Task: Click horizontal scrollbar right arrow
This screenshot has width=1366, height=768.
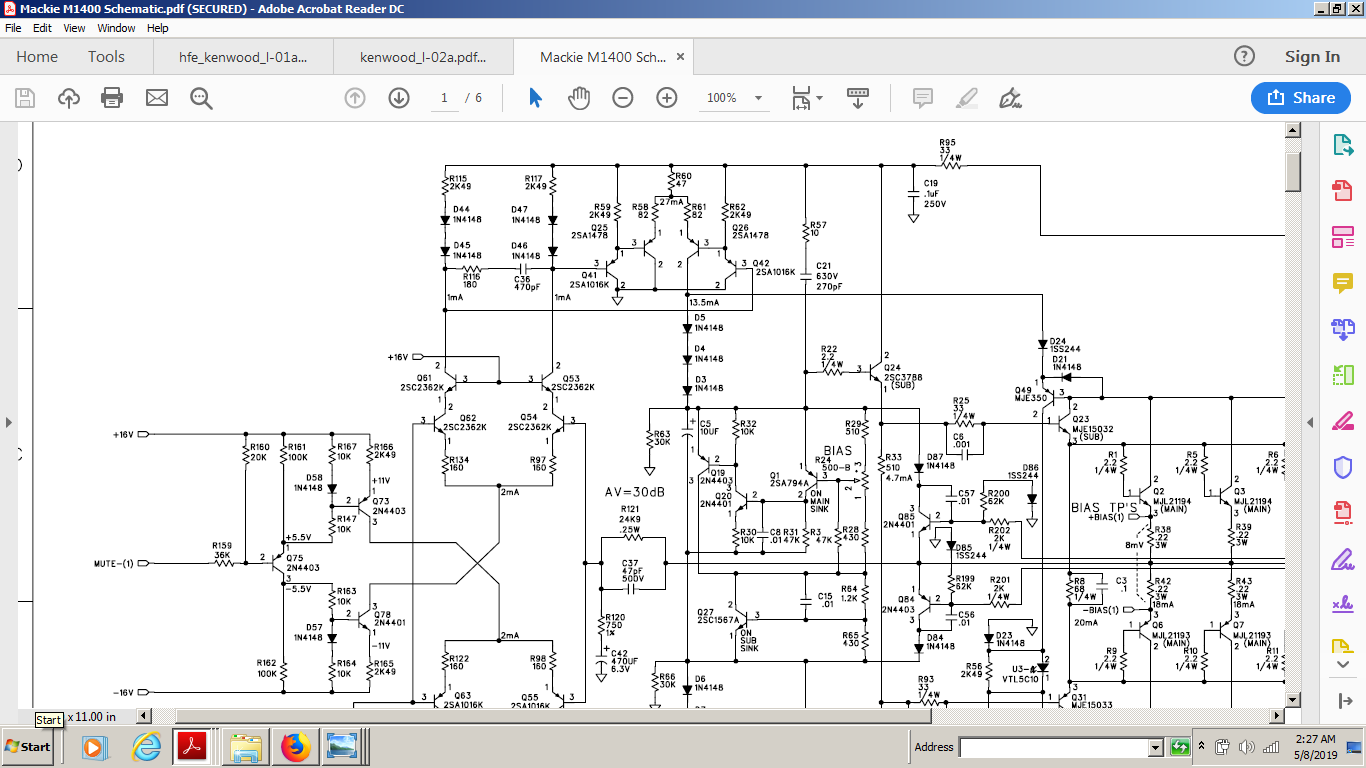Action: pos(1276,716)
